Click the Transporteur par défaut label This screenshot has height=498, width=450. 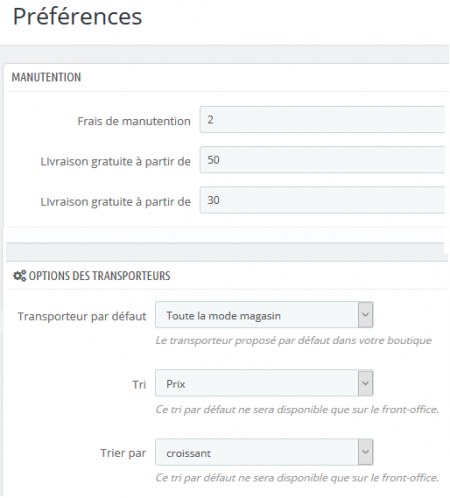82,316
